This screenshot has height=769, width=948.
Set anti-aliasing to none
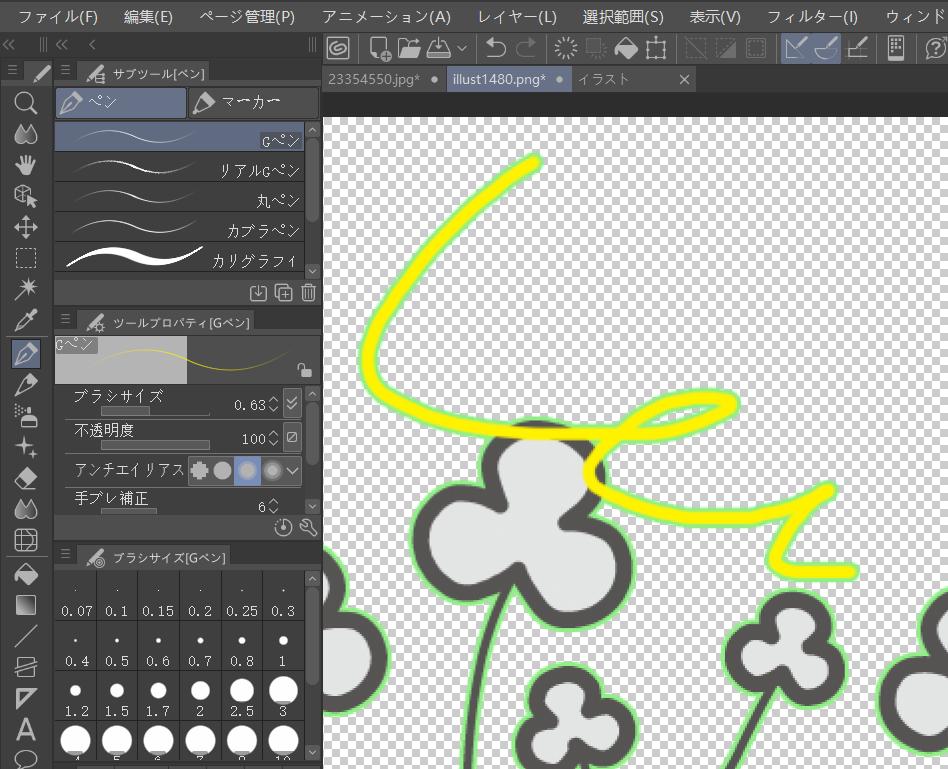[200, 470]
